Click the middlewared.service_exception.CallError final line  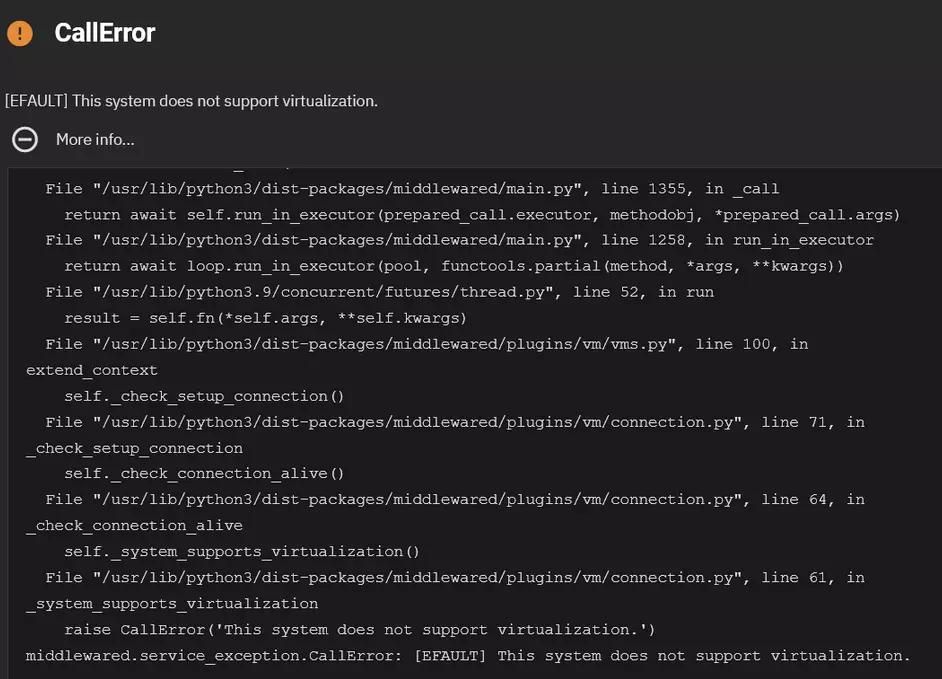click(468, 653)
